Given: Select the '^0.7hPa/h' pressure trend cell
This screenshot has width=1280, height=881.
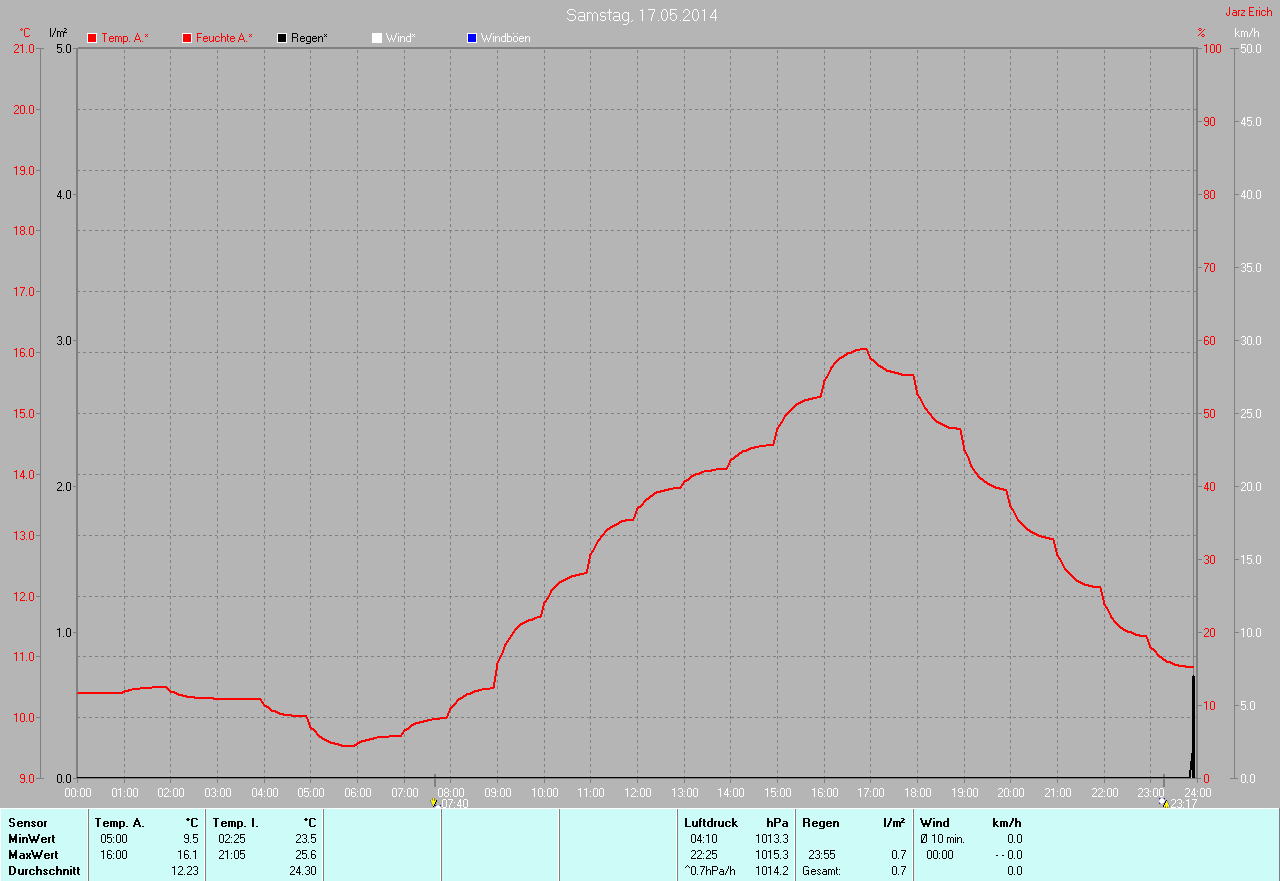Looking at the screenshot, I should click(710, 871).
